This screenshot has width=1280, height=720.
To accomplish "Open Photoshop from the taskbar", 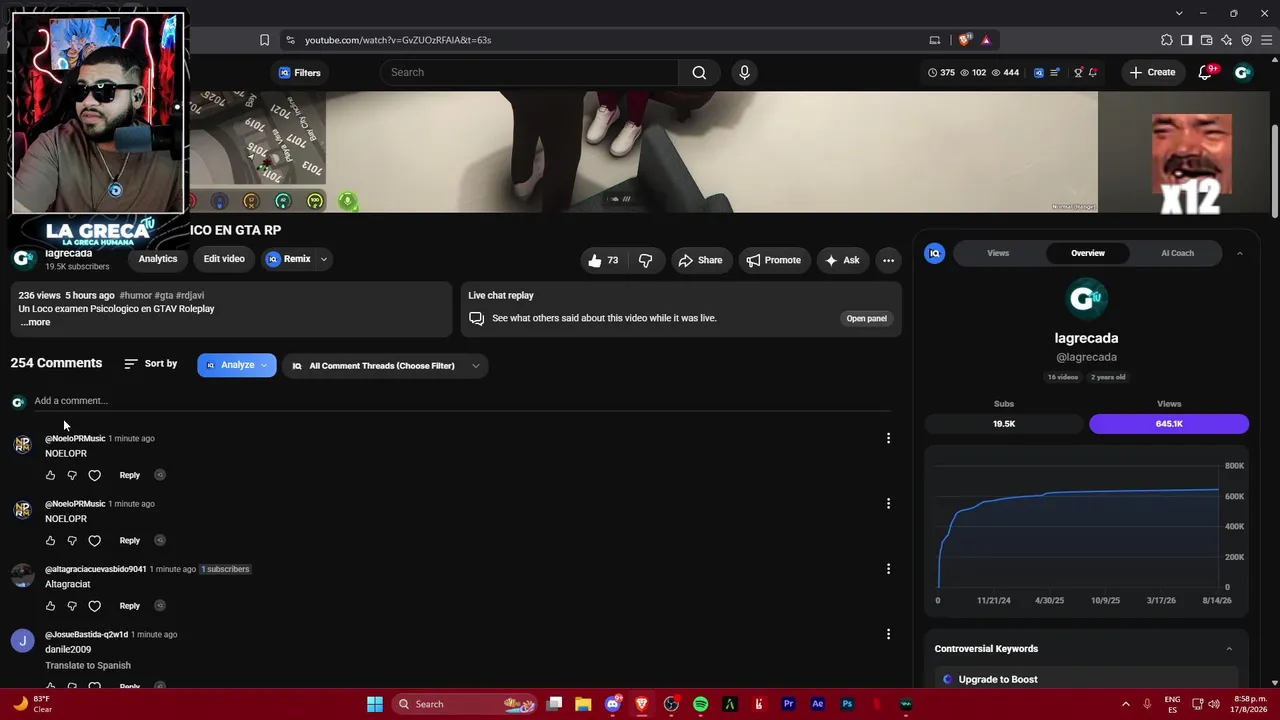I will coord(847,704).
